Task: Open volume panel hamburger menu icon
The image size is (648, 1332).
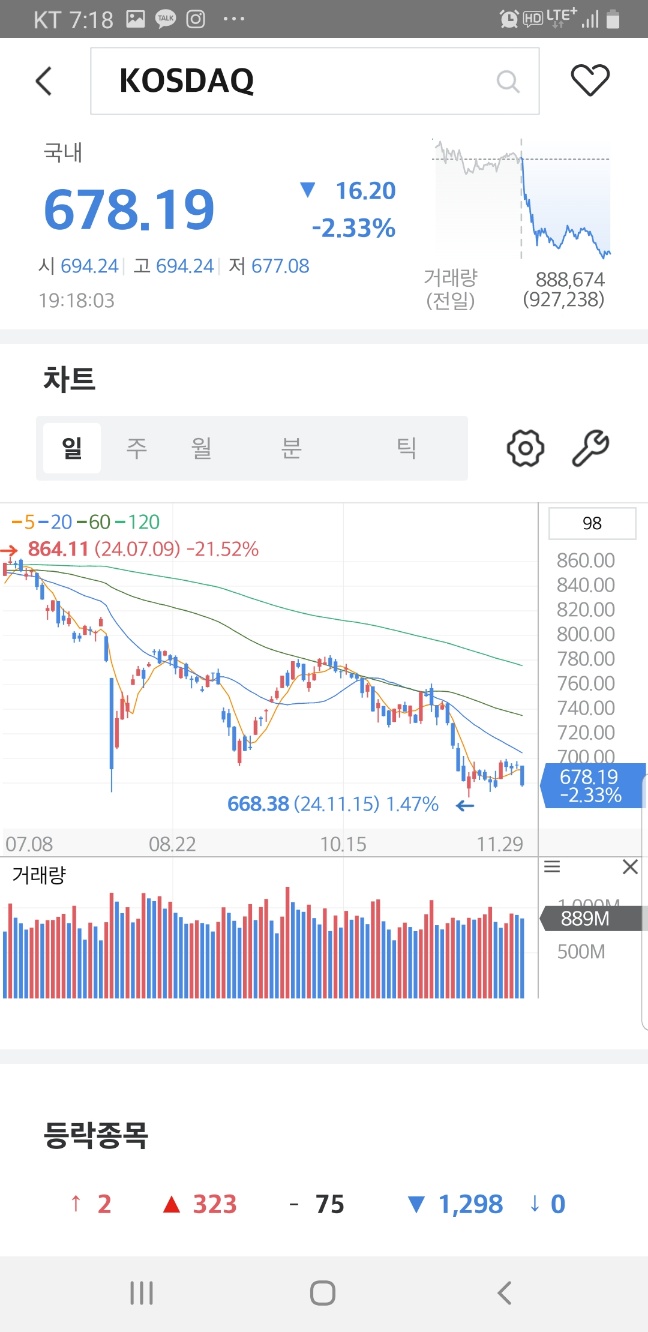Action: tap(552, 867)
